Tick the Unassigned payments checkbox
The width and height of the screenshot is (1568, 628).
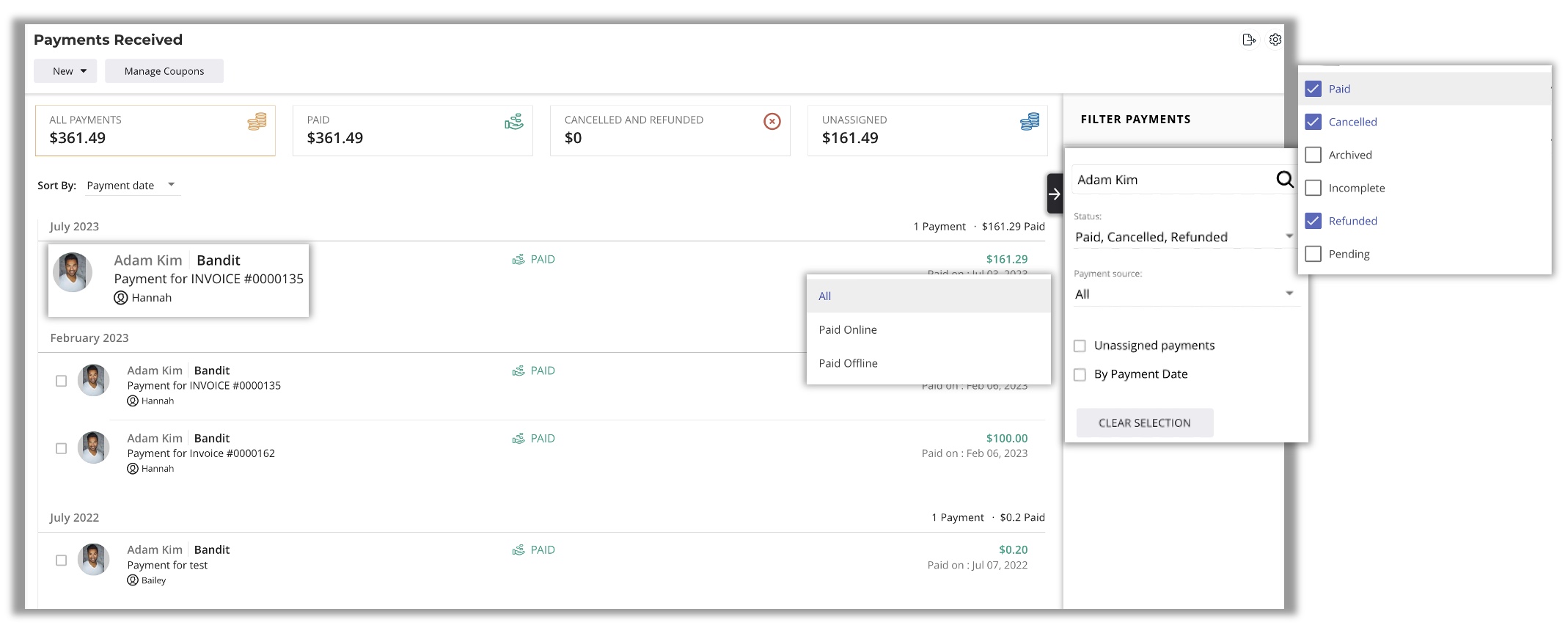[x=1080, y=346]
